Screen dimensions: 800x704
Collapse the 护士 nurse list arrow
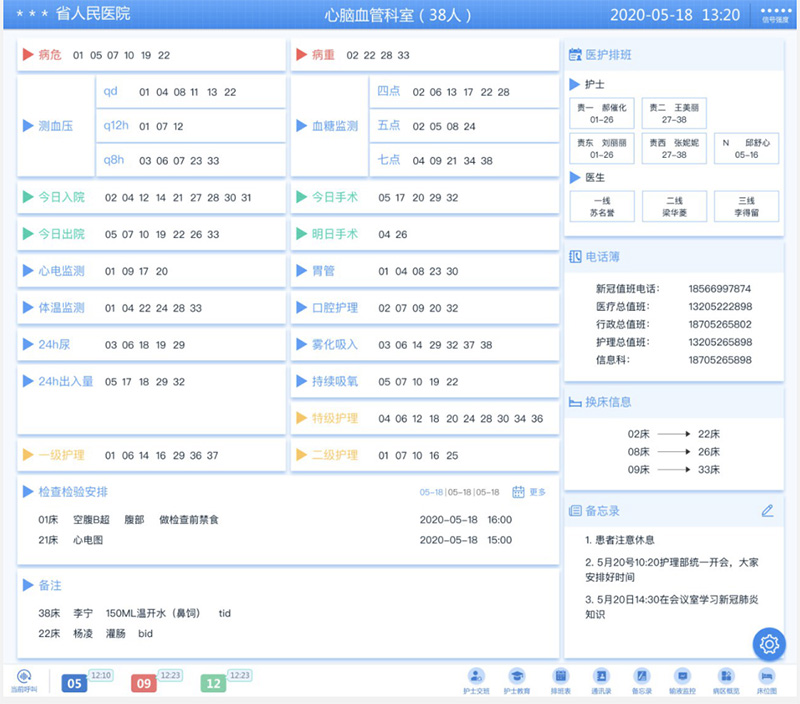point(575,84)
